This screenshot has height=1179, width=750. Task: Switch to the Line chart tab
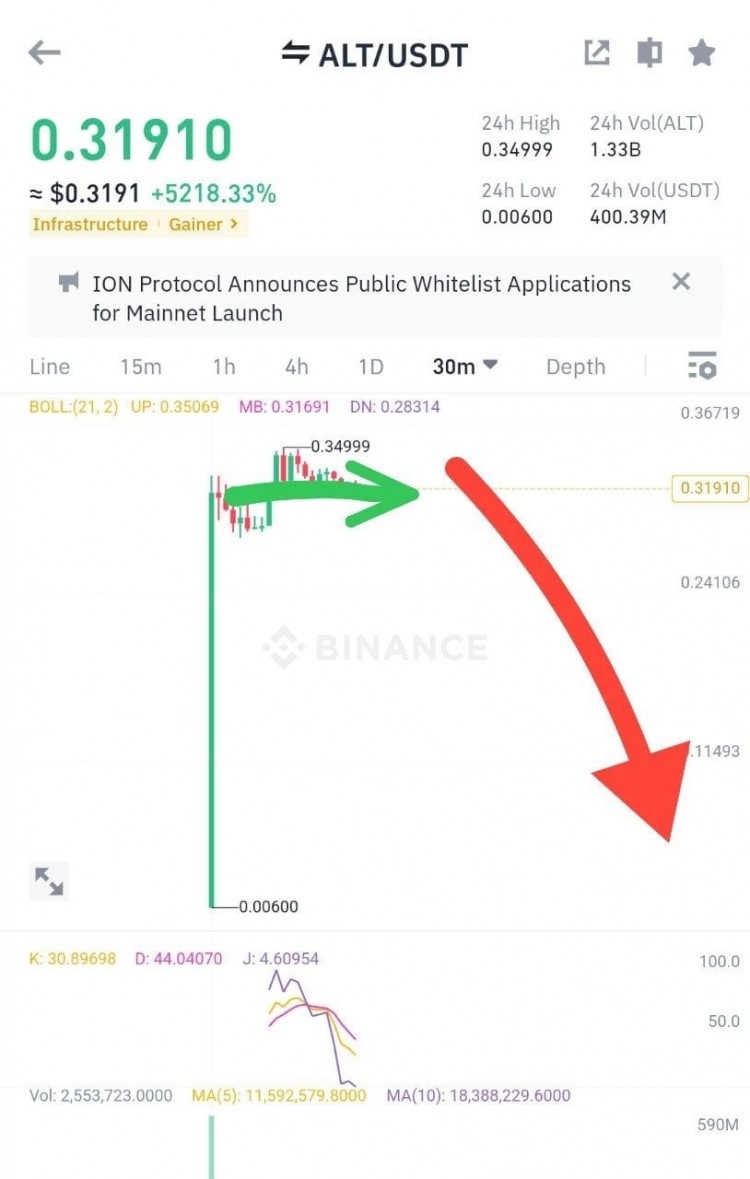50,367
